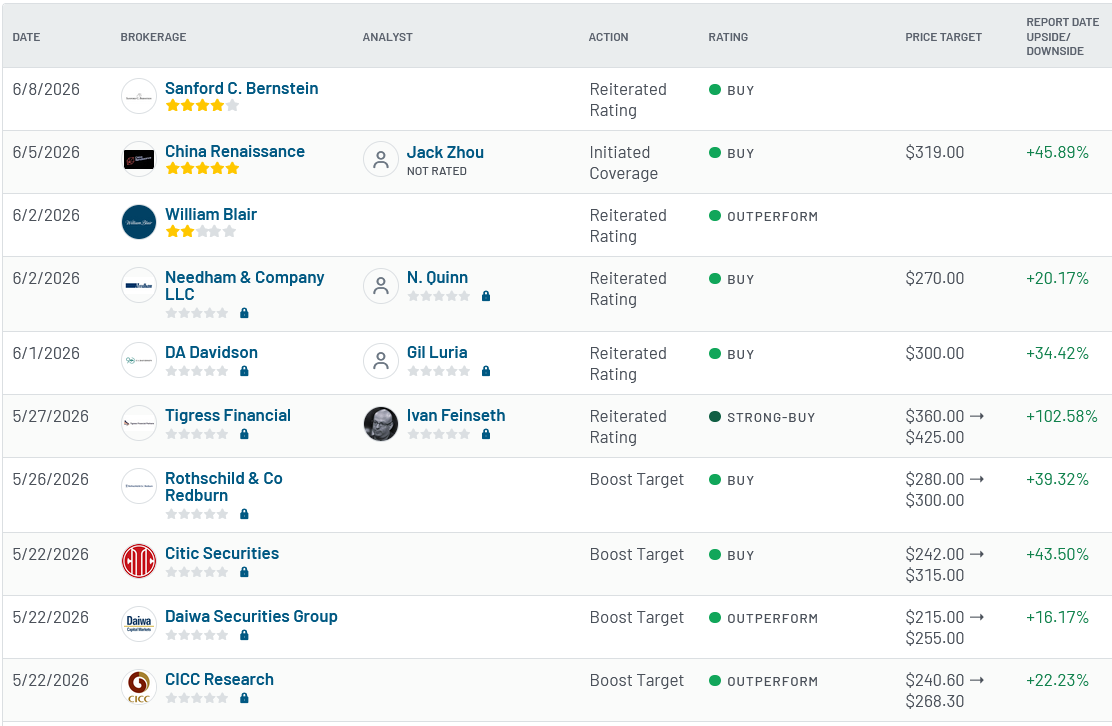Click the China Renaissance brokerage logo

(x=139, y=159)
